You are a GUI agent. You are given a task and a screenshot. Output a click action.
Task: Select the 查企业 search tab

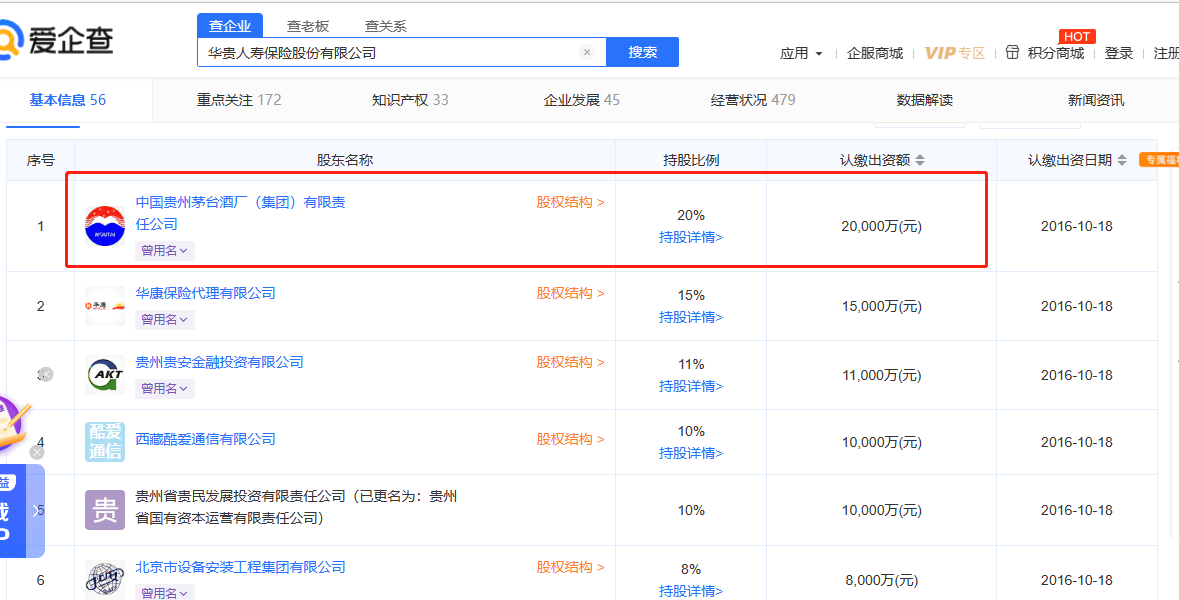pos(230,26)
